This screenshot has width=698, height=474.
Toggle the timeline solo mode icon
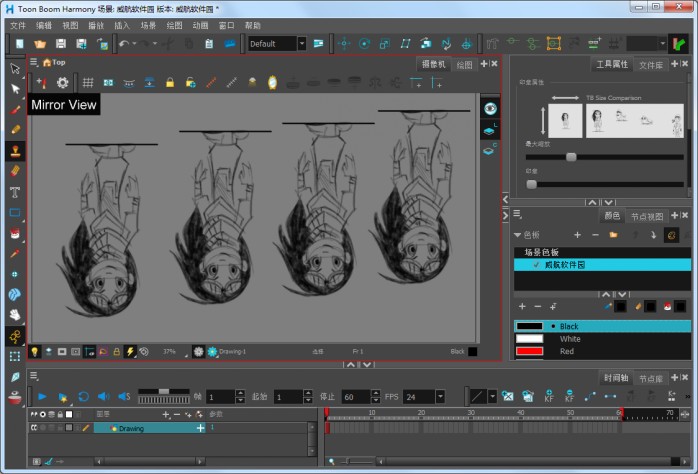(43, 414)
